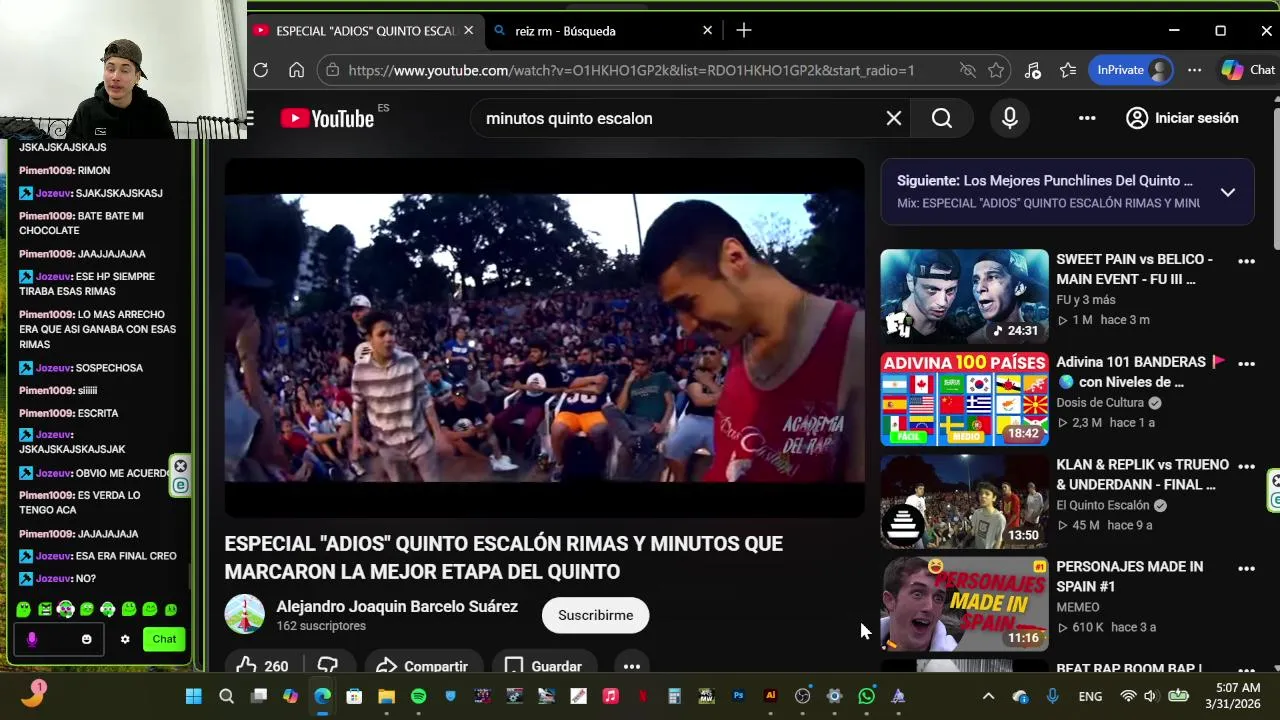The width and height of the screenshot is (1280, 720).
Task: Open Dosis de Cultura channel name
Action: 1100,403
